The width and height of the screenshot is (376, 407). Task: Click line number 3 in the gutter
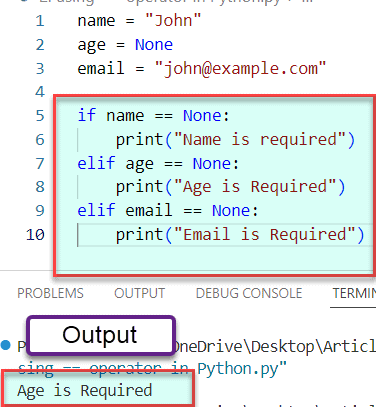tap(40, 69)
